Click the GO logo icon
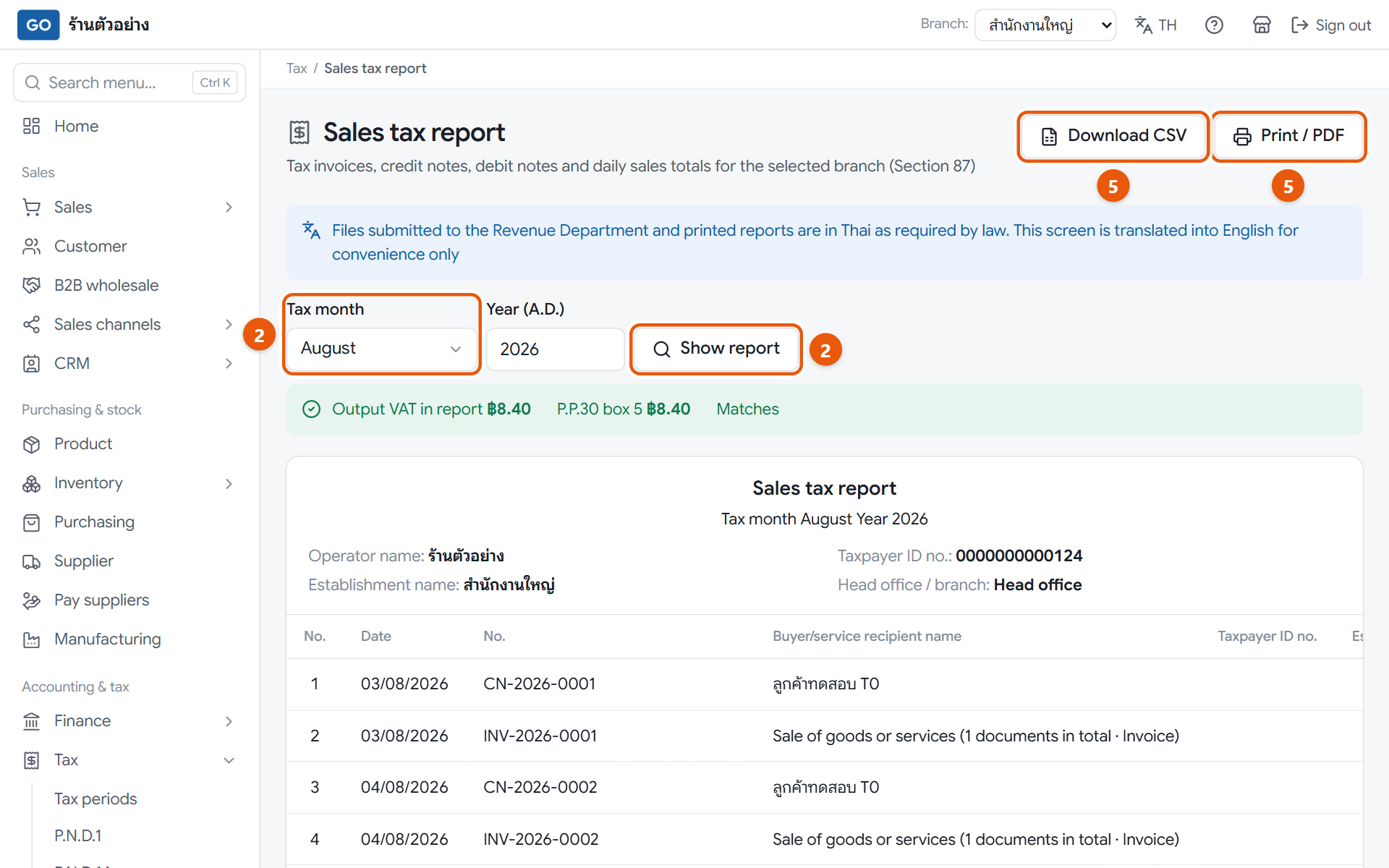1389x868 pixels. pos(38,25)
